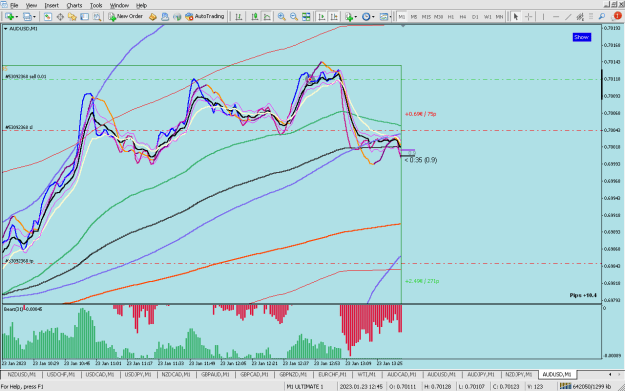The width and height of the screenshot is (625, 391).
Task: Switch timeframe to M15
Action: coord(426,17)
